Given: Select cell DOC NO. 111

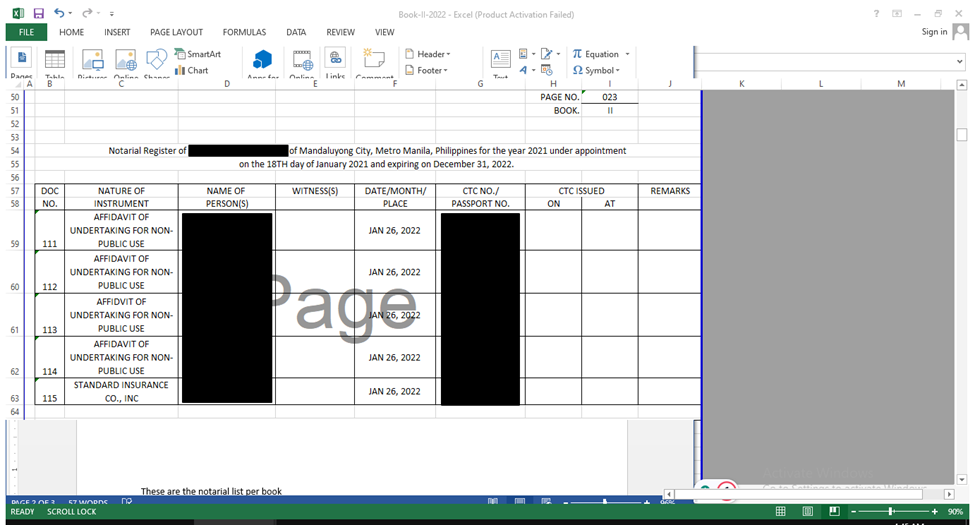Looking at the screenshot, I should pos(50,230).
